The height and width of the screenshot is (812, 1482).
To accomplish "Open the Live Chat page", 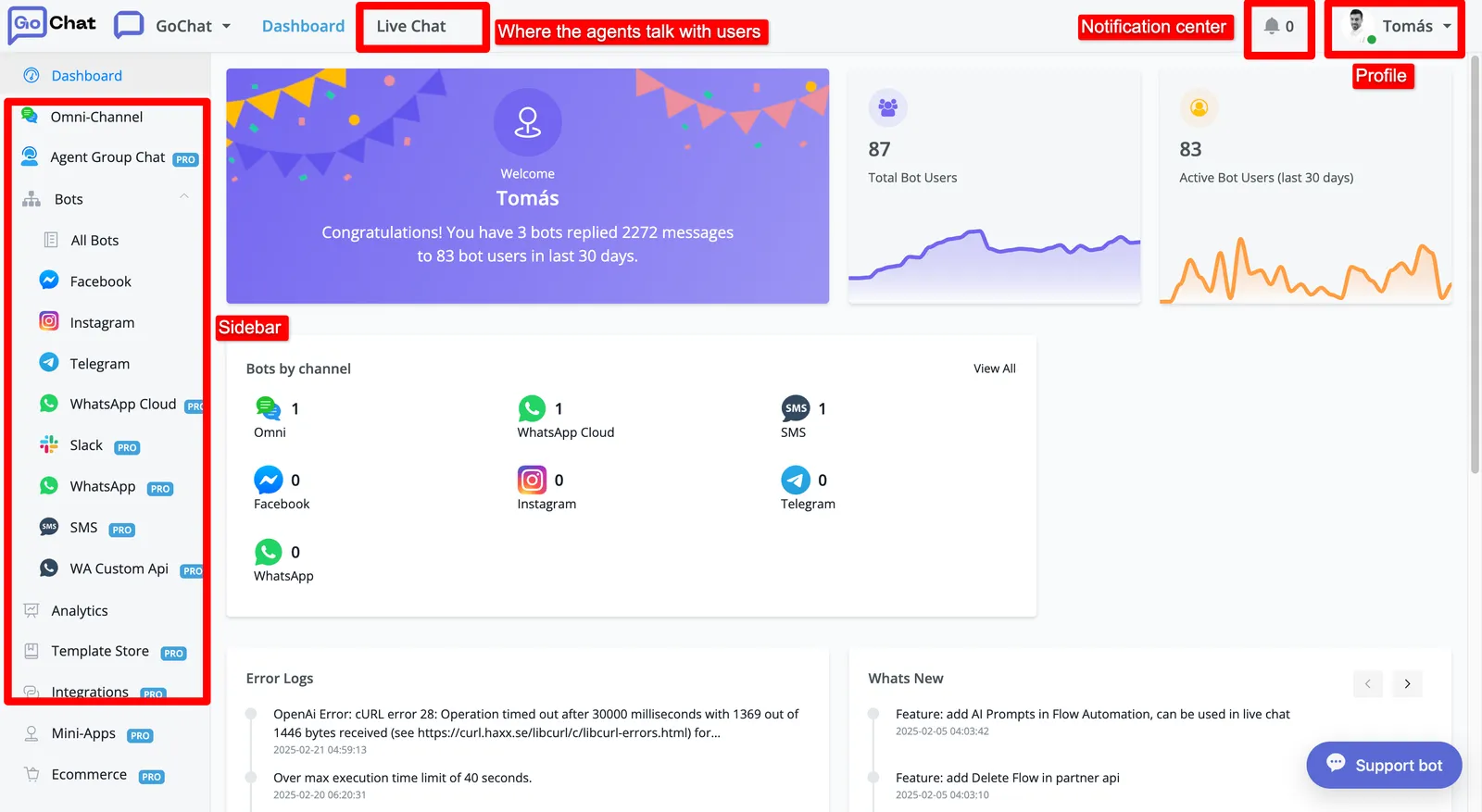I will (411, 26).
